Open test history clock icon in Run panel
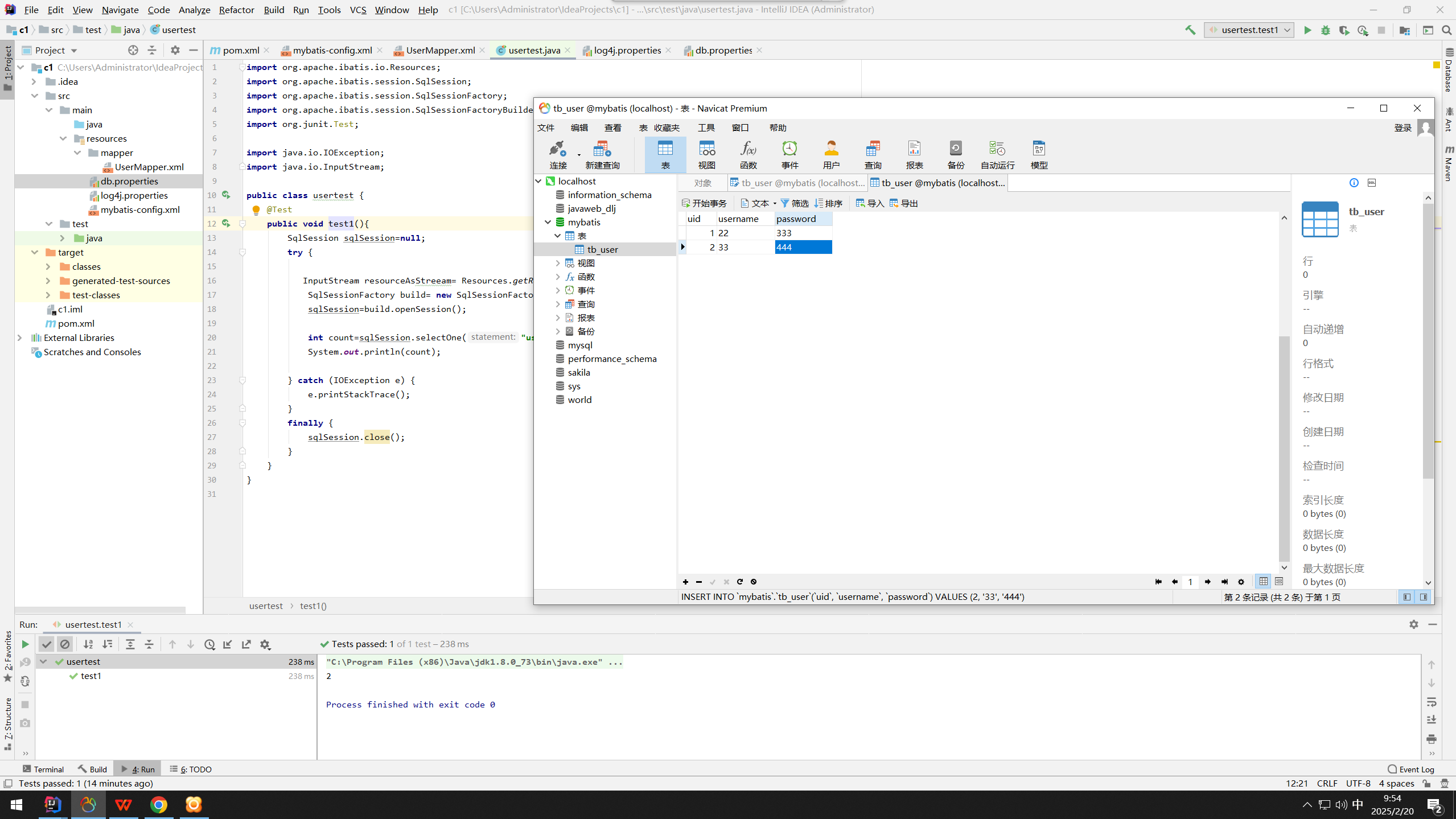The width and height of the screenshot is (1456, 819). 209,644
